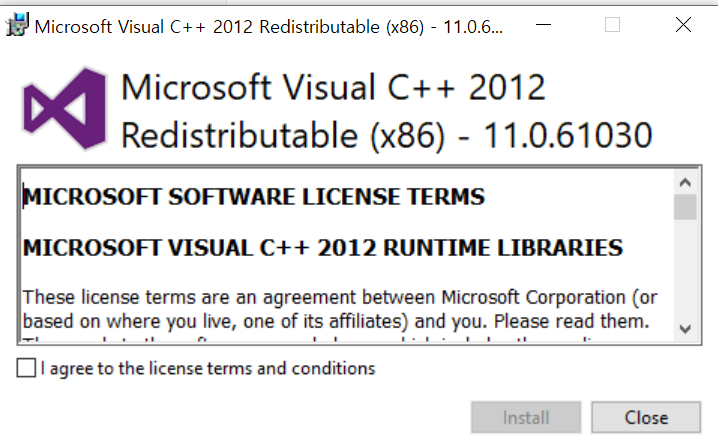The height and width of the screenshot is (442, 718).
Task: Close the window via title bar X
Action: click(x=683, y=26)
